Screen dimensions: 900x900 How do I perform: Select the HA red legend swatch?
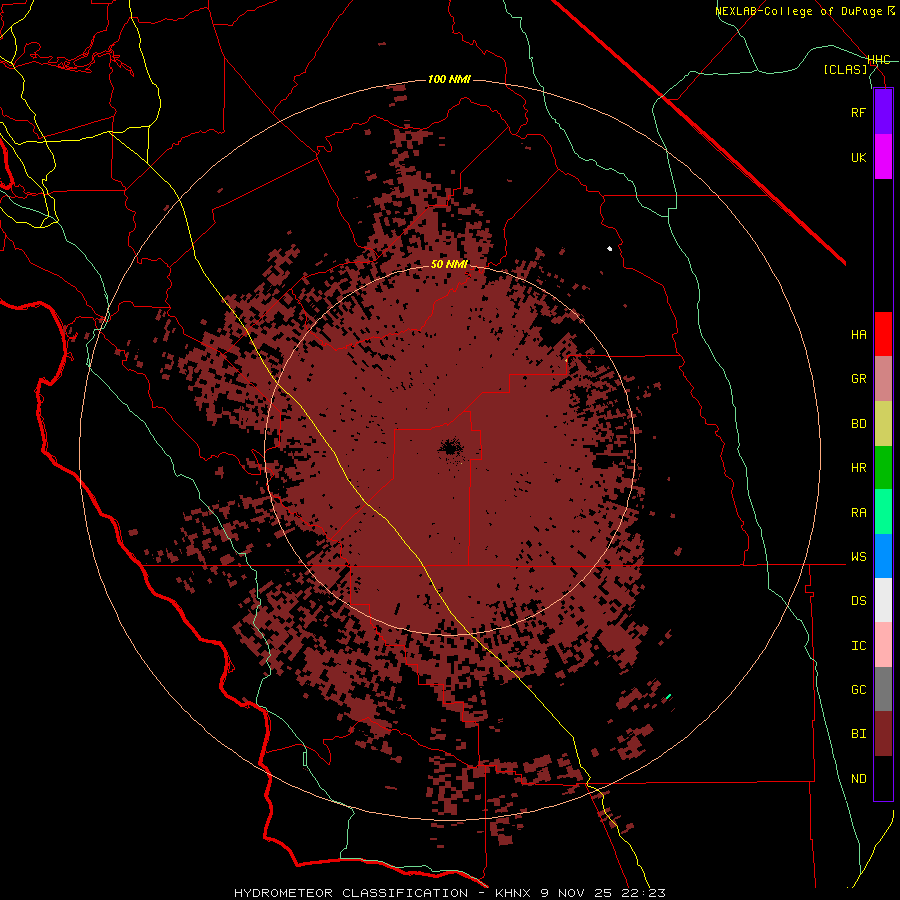[x=883, y=334]
